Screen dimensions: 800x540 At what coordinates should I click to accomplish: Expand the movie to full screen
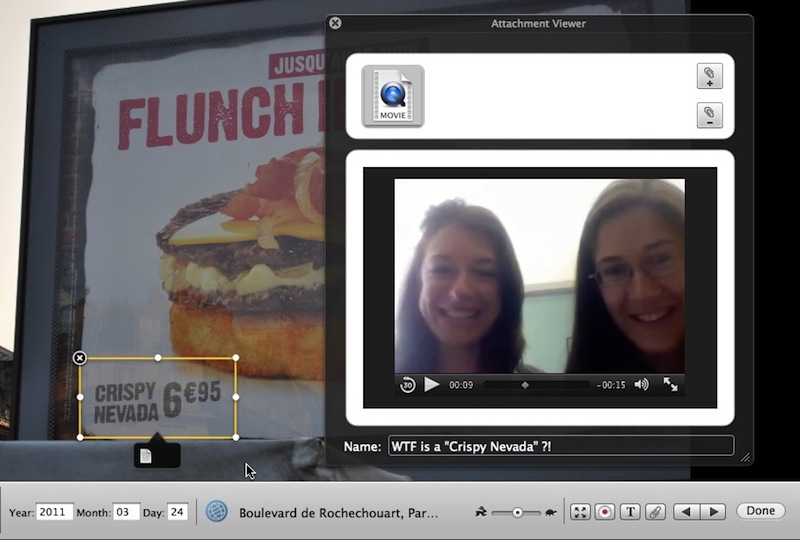pyautogui.click(x=670, y=384)
